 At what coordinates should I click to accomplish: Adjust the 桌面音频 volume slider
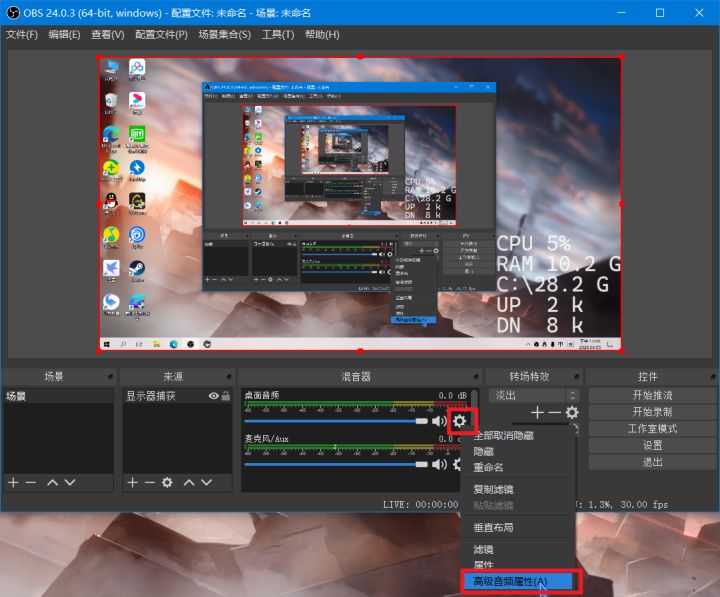click(x=336, y=421)
